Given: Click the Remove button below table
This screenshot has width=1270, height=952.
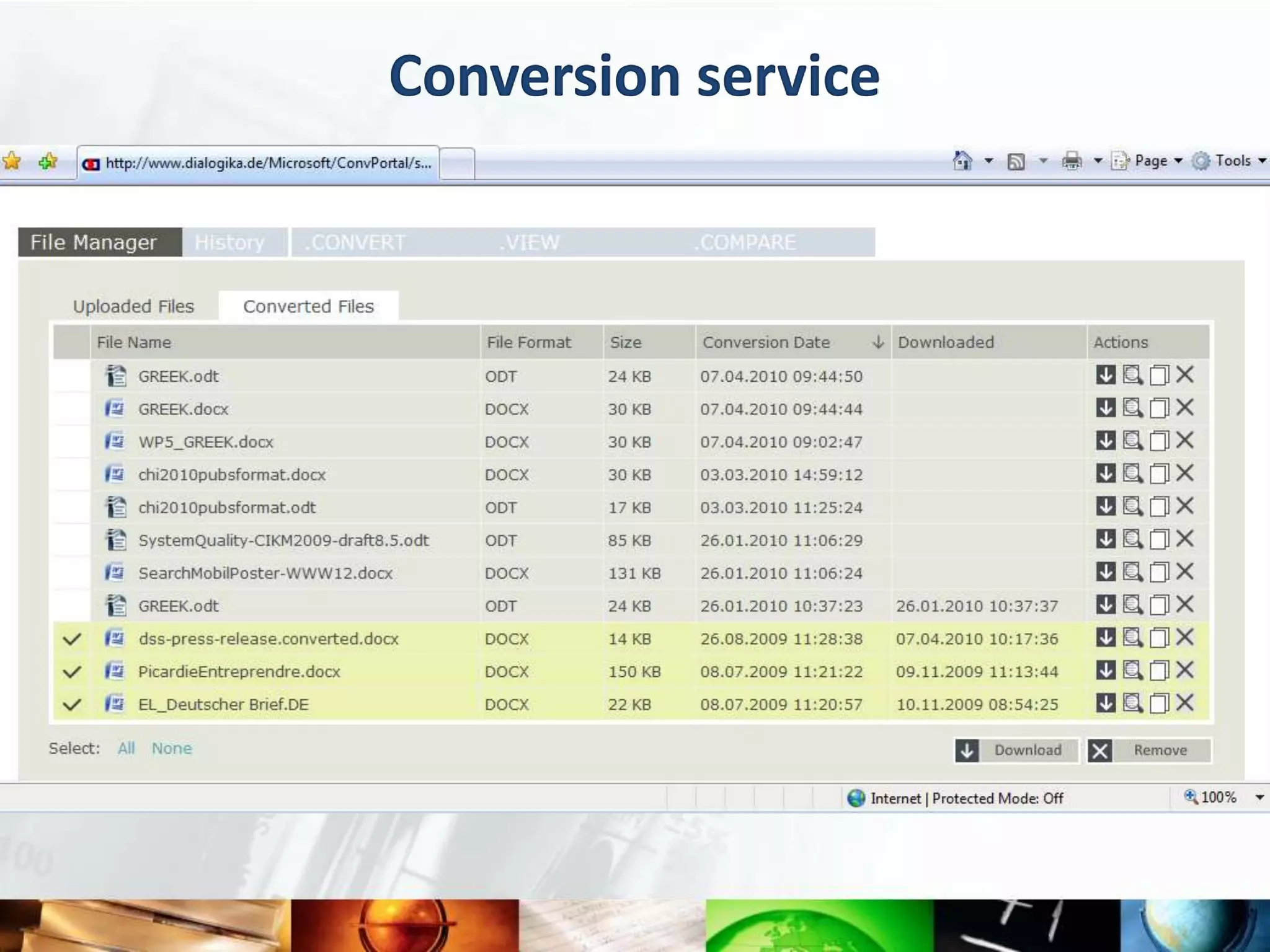Looking at the screenshot, I should (x=1150, y=751).
